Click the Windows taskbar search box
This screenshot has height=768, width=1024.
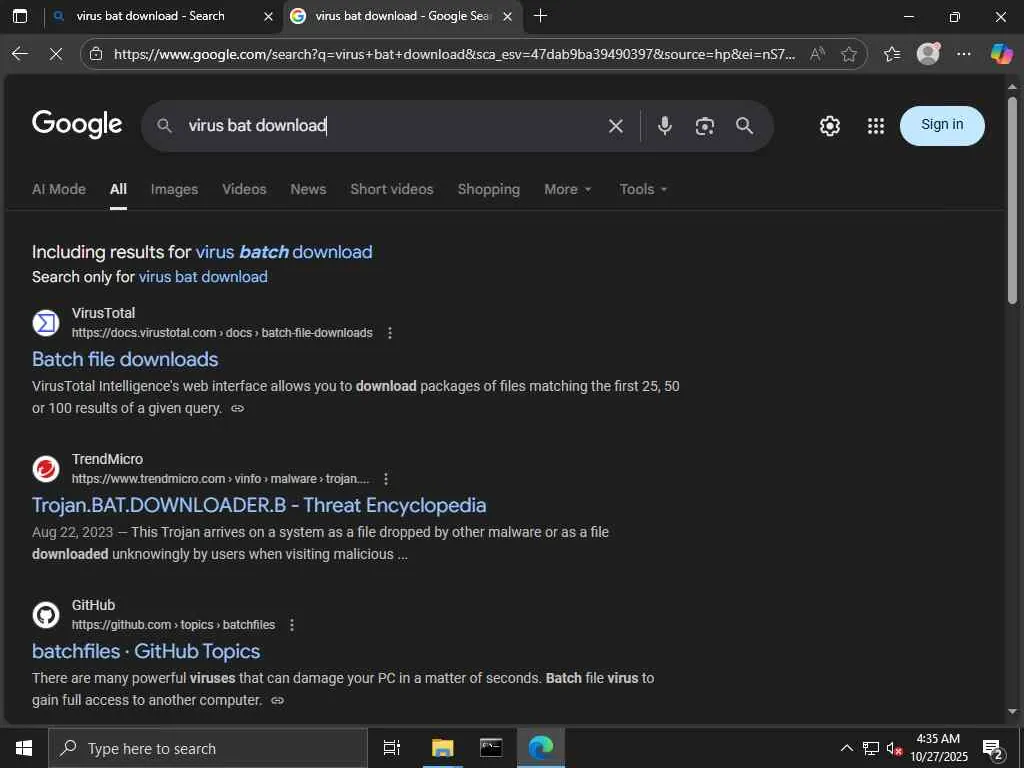[x=208, y=748]
